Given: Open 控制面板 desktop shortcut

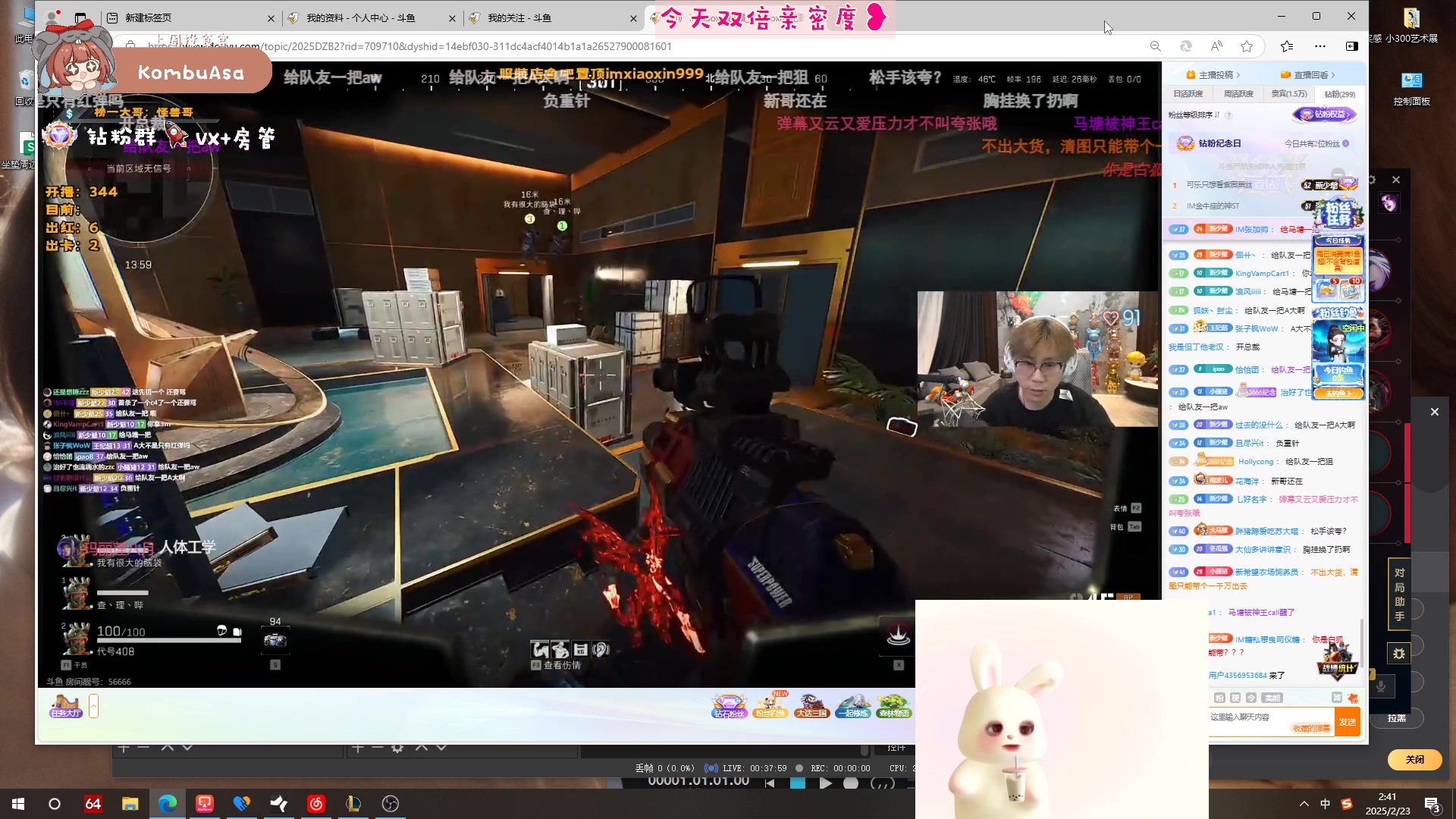Looking at the screenshot, I should (x=1411, y=87).
